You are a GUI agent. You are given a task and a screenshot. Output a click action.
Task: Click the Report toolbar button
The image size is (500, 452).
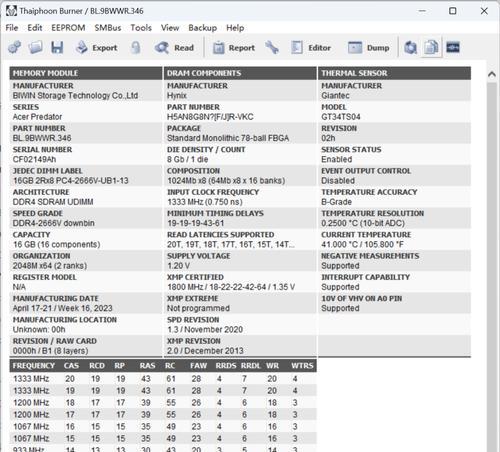coord(234,48)
